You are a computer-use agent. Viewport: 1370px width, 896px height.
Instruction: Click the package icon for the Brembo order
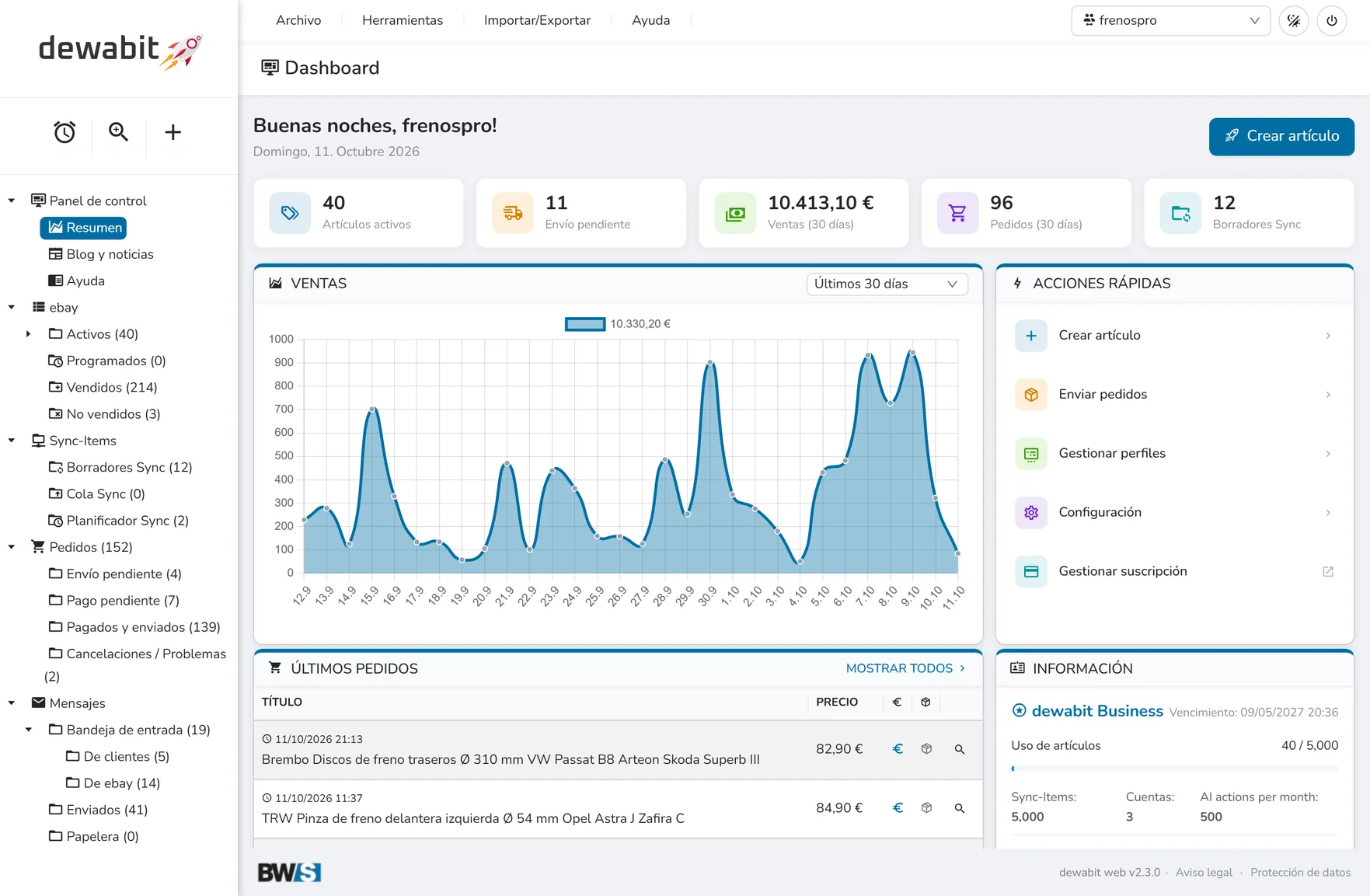coord(926,749)
